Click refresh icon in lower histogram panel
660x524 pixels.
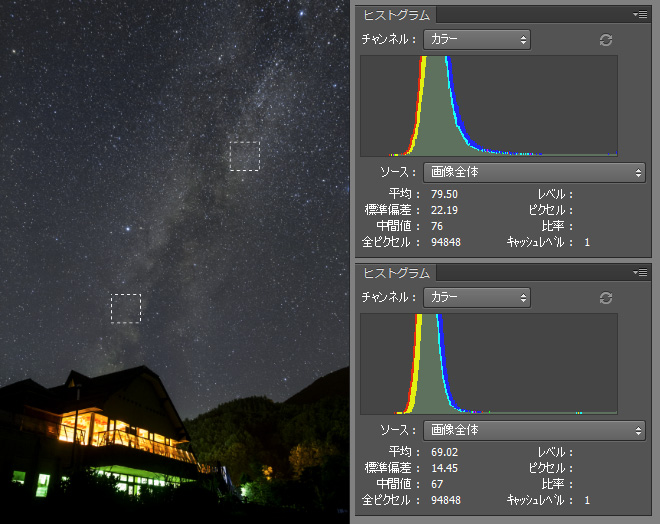[x=606, y=298]
